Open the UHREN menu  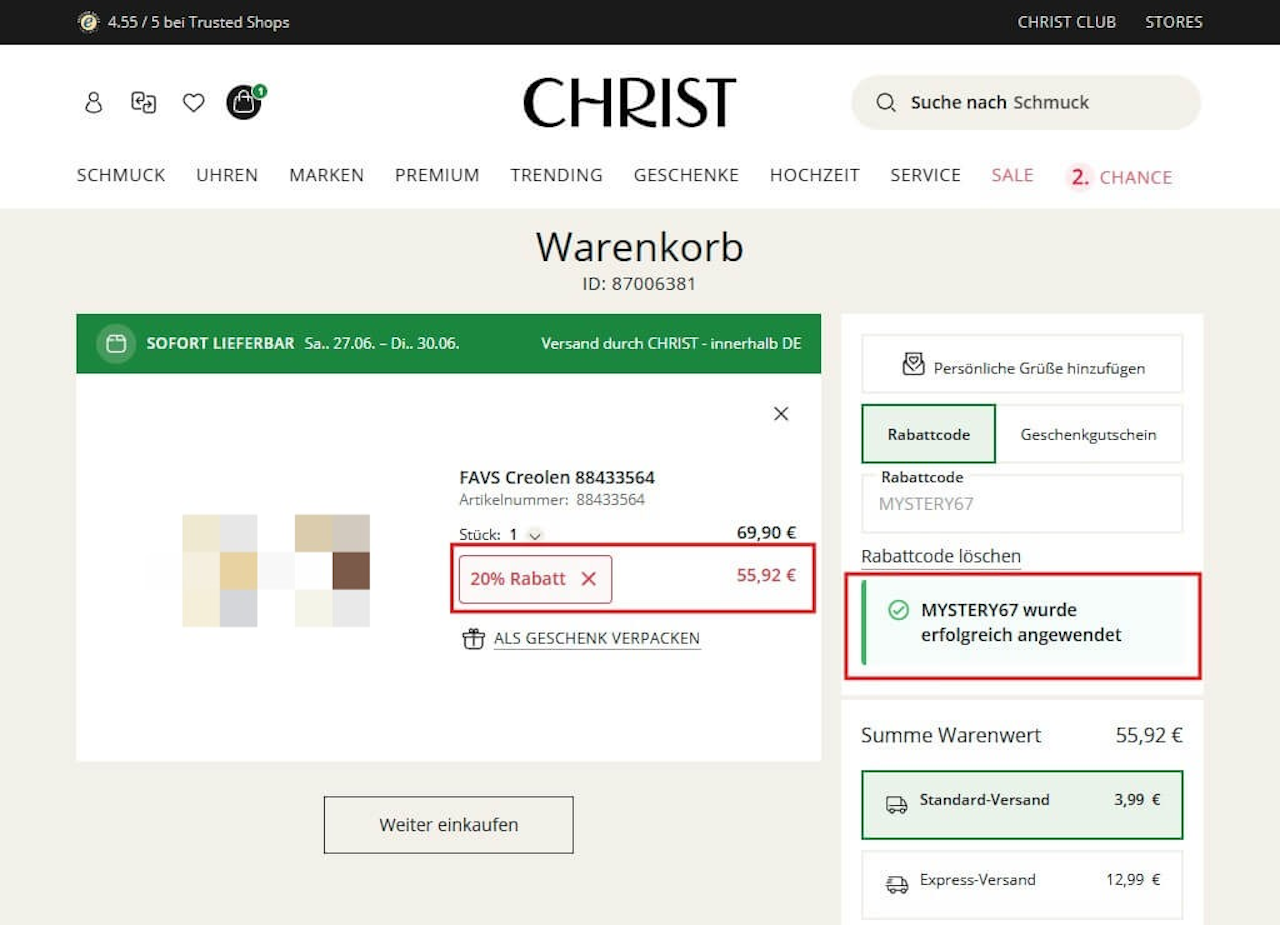tap(227, 175)
